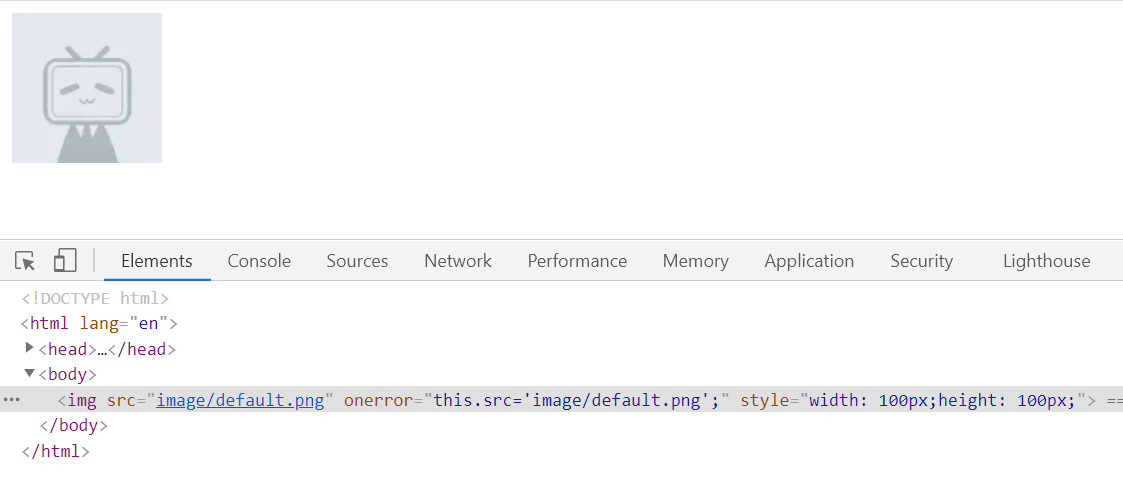
Task: Switch to the Security tab
Action: point(922,261)
